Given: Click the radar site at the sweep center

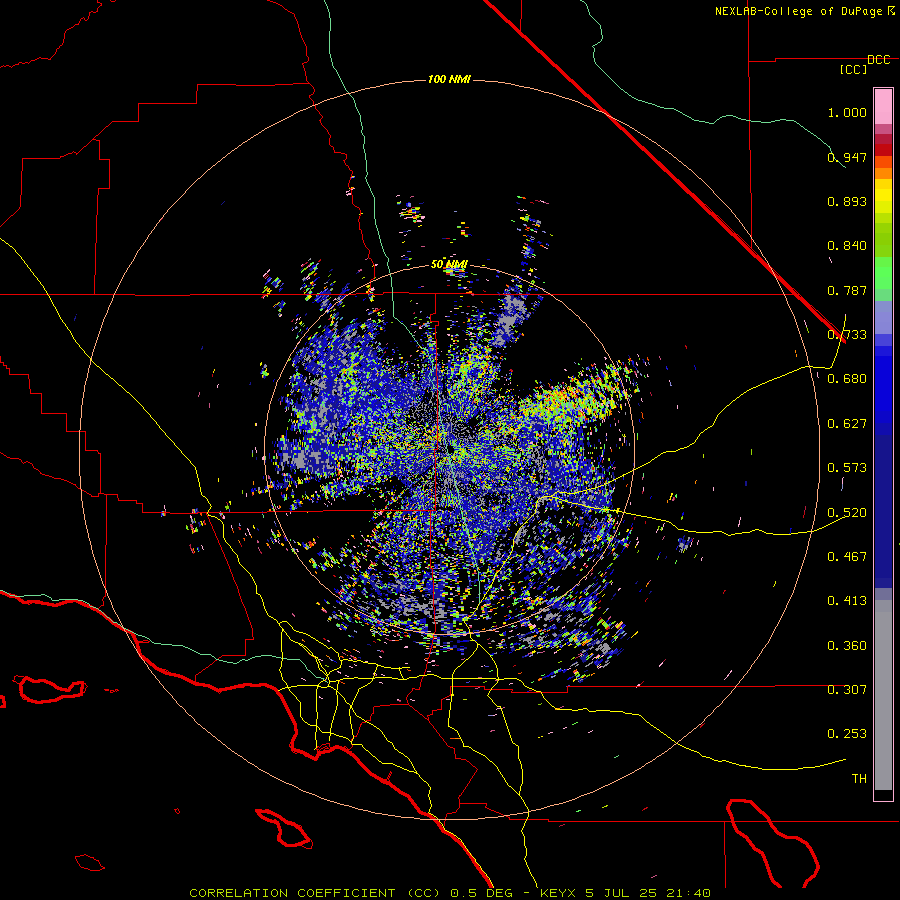Looking at the screenshot, I should tap(449, 449).
